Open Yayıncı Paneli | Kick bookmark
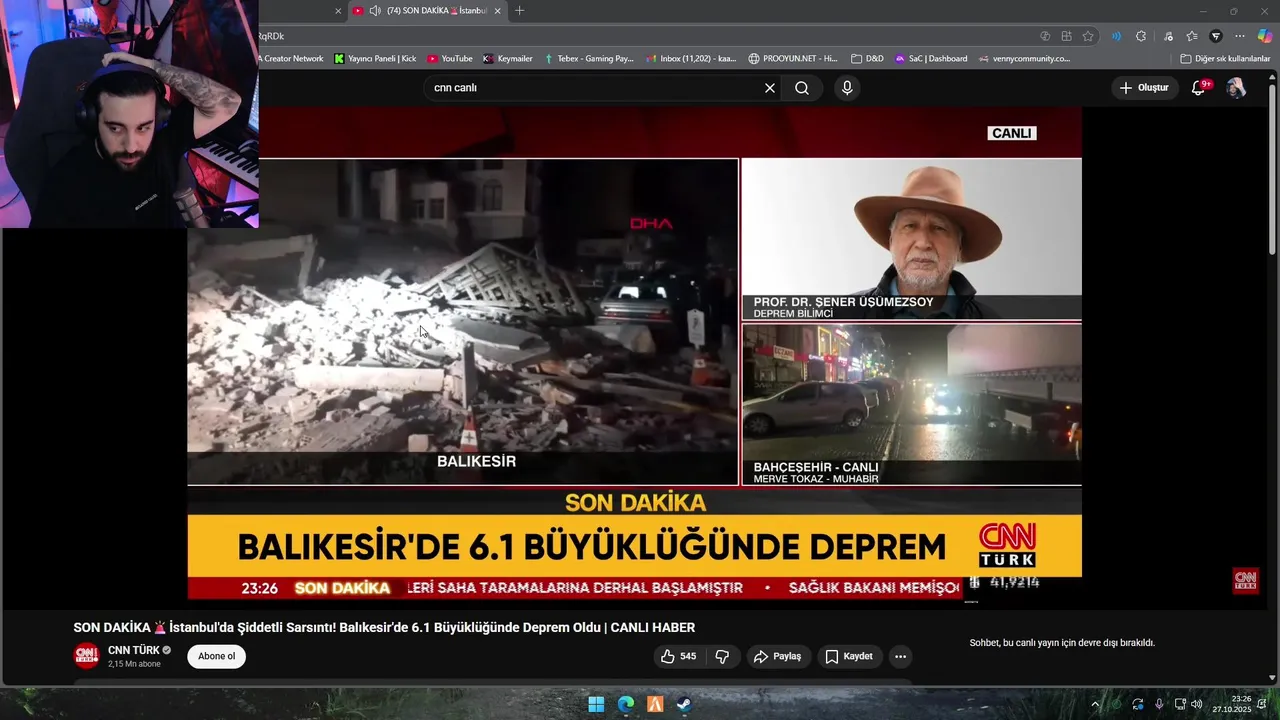The image size is (1280, 720). (x=375, y=59)
